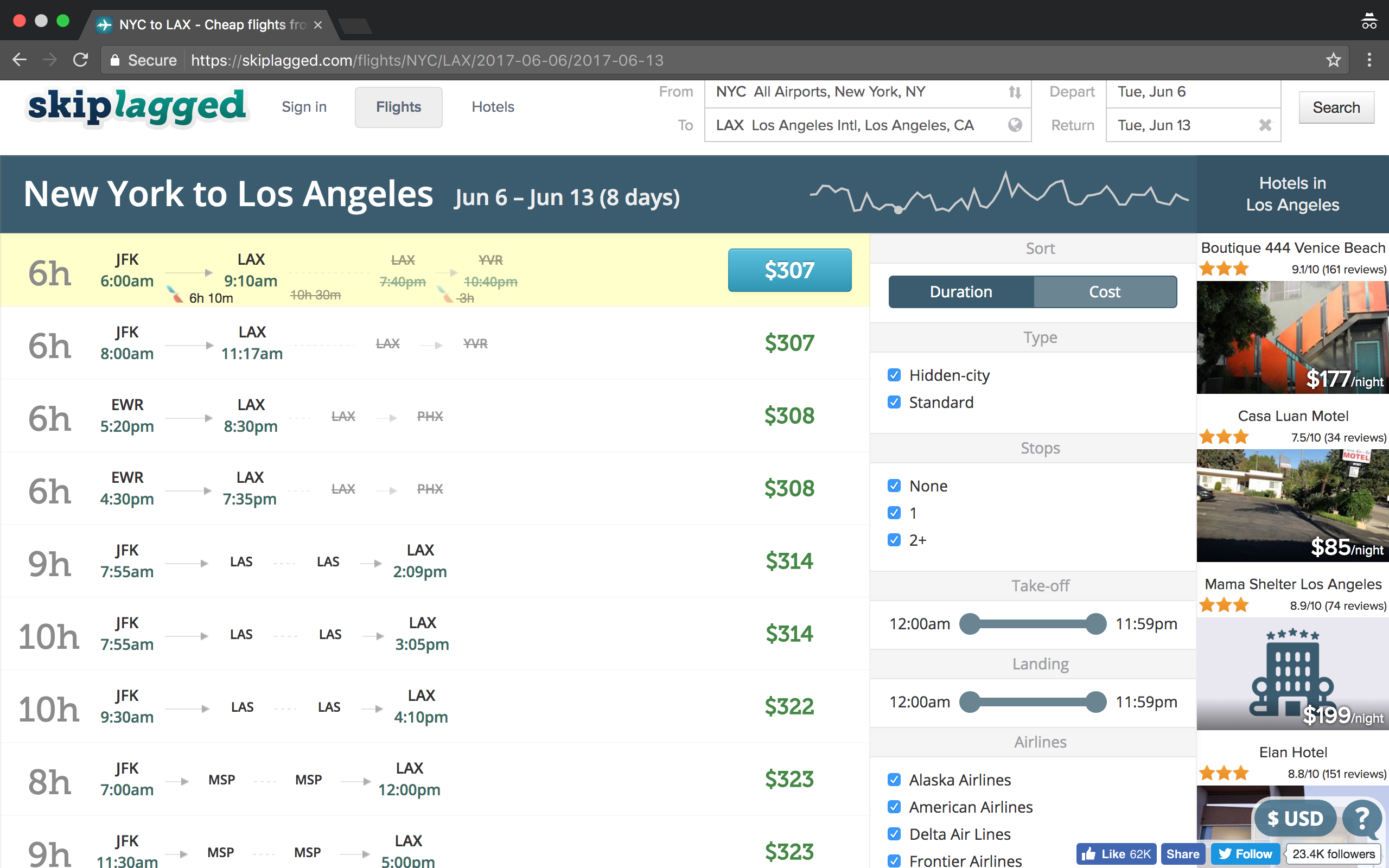The image size is (1389, 868).
Task: Click the Take-off slider right handle
Action: 1095,623
